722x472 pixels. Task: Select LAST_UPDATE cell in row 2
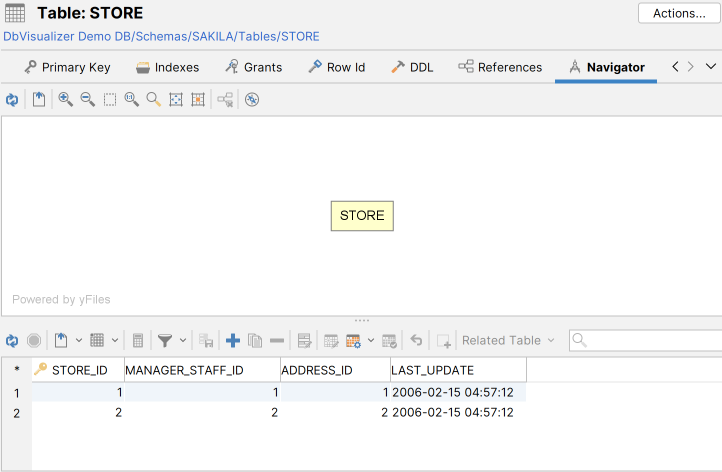coord(458,413)
